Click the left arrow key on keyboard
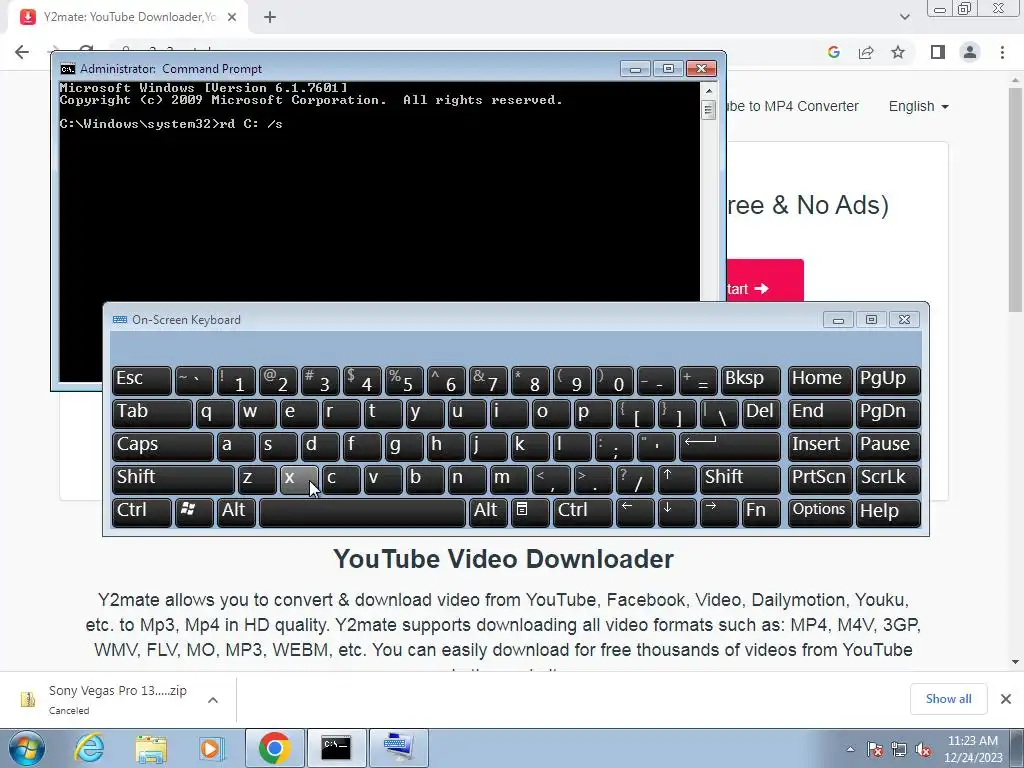 tap(635, 512)
